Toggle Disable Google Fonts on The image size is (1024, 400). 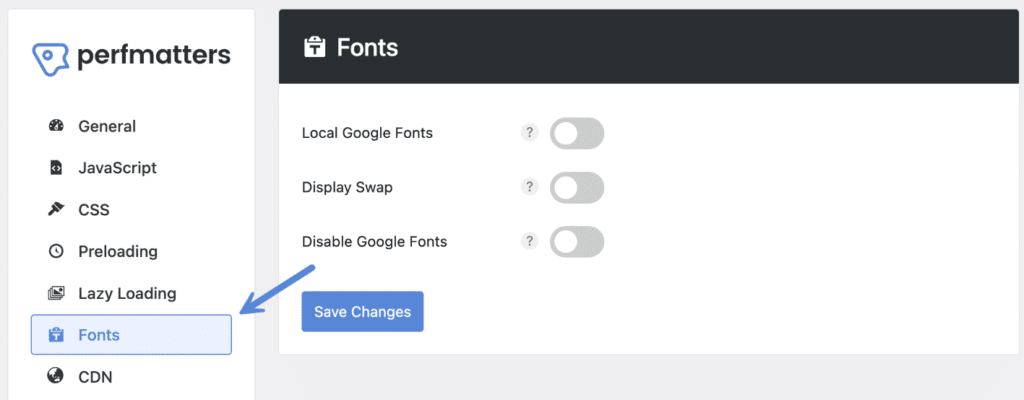tap(577, 242)
